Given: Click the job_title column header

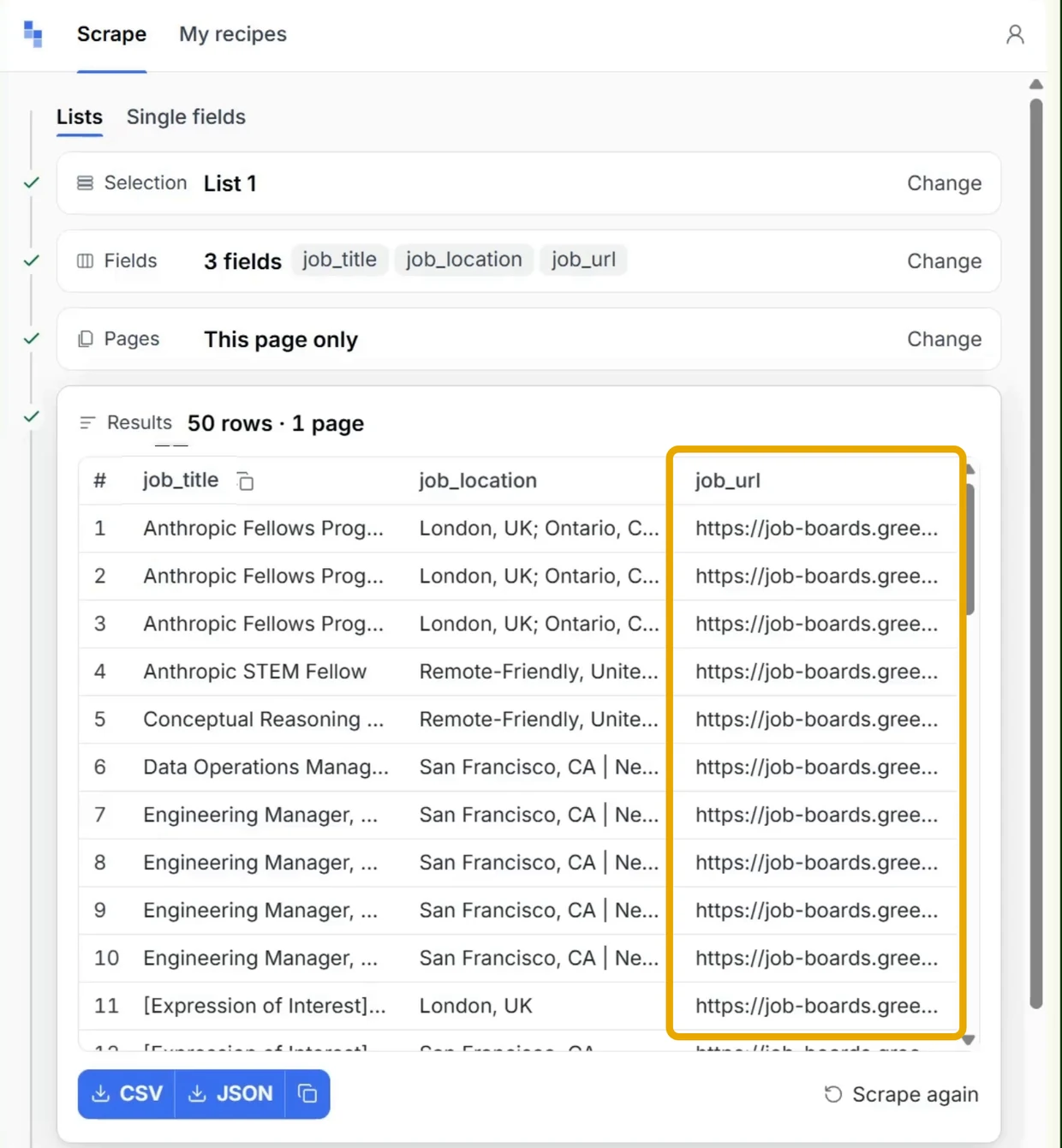Looking at the screenshot, I should (x=181, y=481).
